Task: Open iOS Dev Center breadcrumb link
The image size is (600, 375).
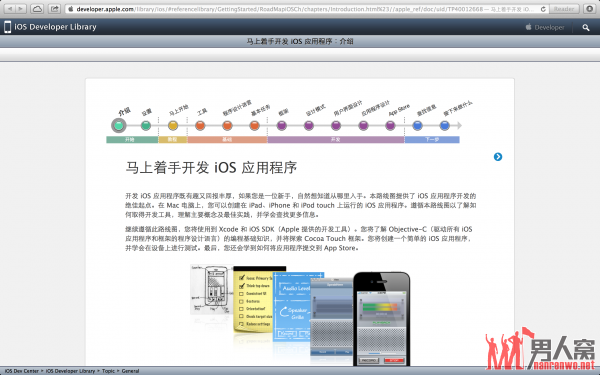Action: point(22,371)
